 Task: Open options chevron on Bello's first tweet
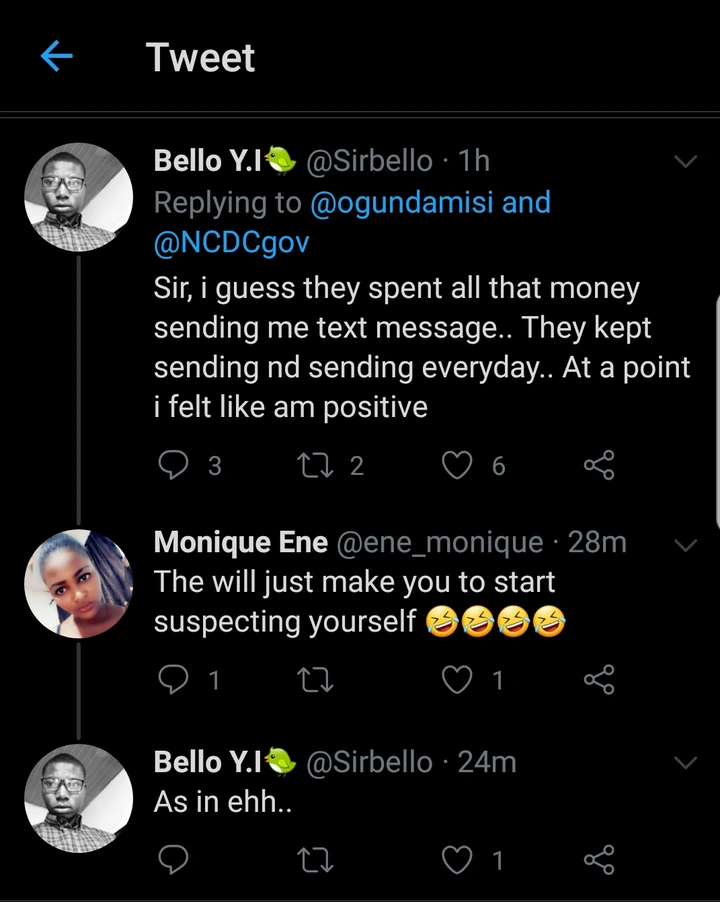686,161
